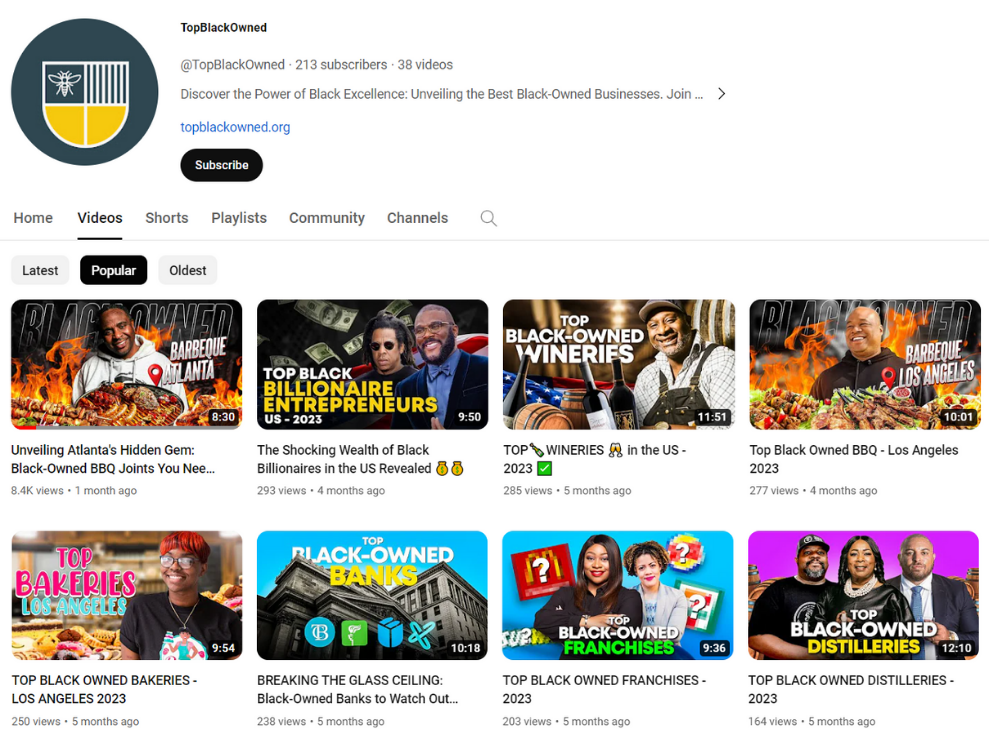Click the "8.4K views" text

(37, 490)
